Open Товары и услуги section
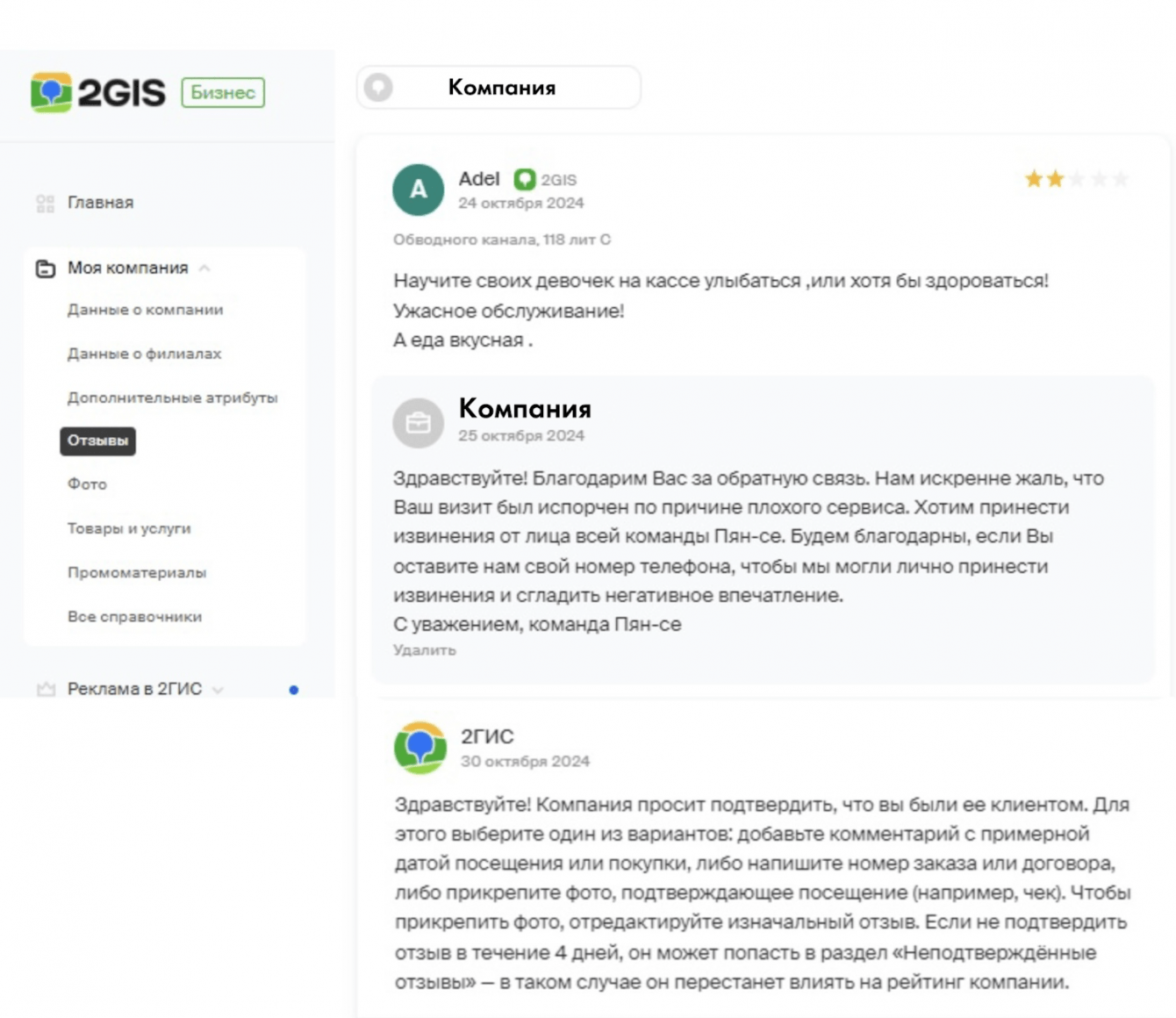The height and width of the screenshot is (1018, 1176). pos(129,528)
